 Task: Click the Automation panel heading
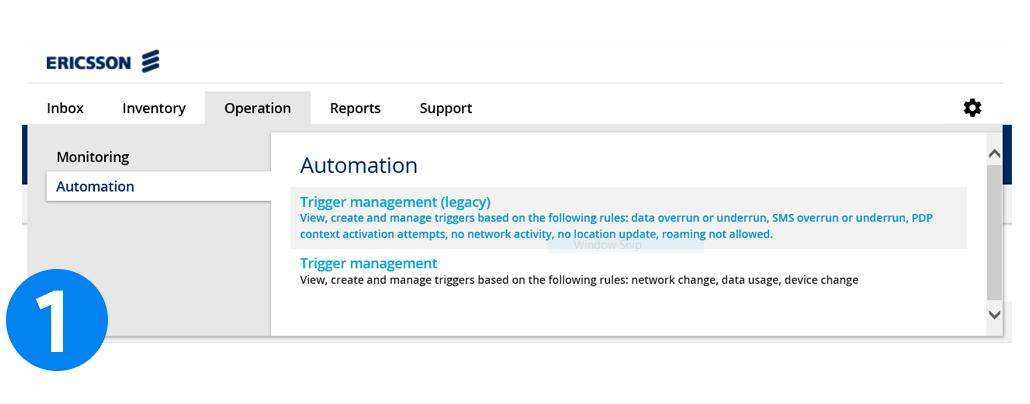pyautogui.click(x=359, y=166)
